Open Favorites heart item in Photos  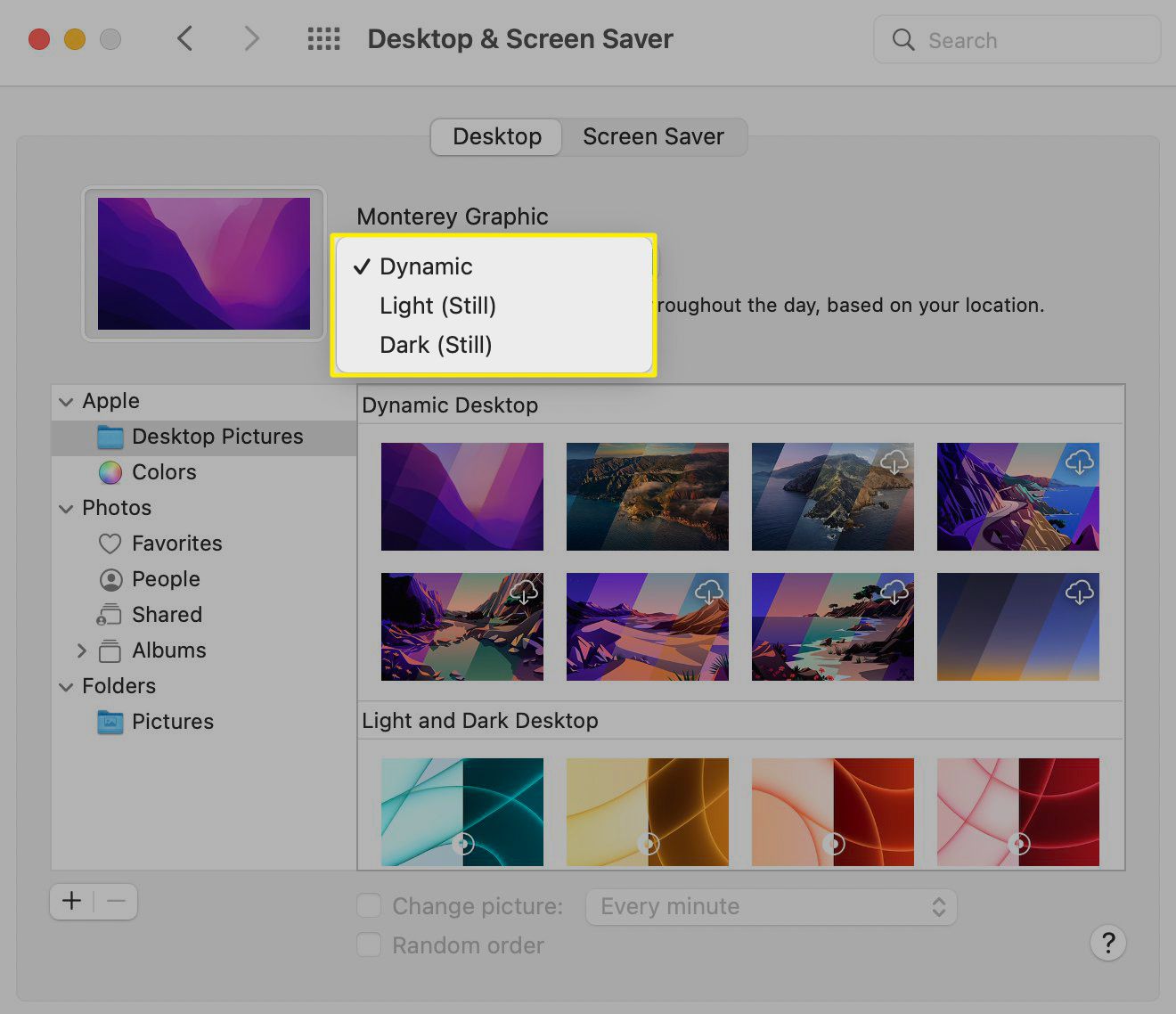(176, 544)
